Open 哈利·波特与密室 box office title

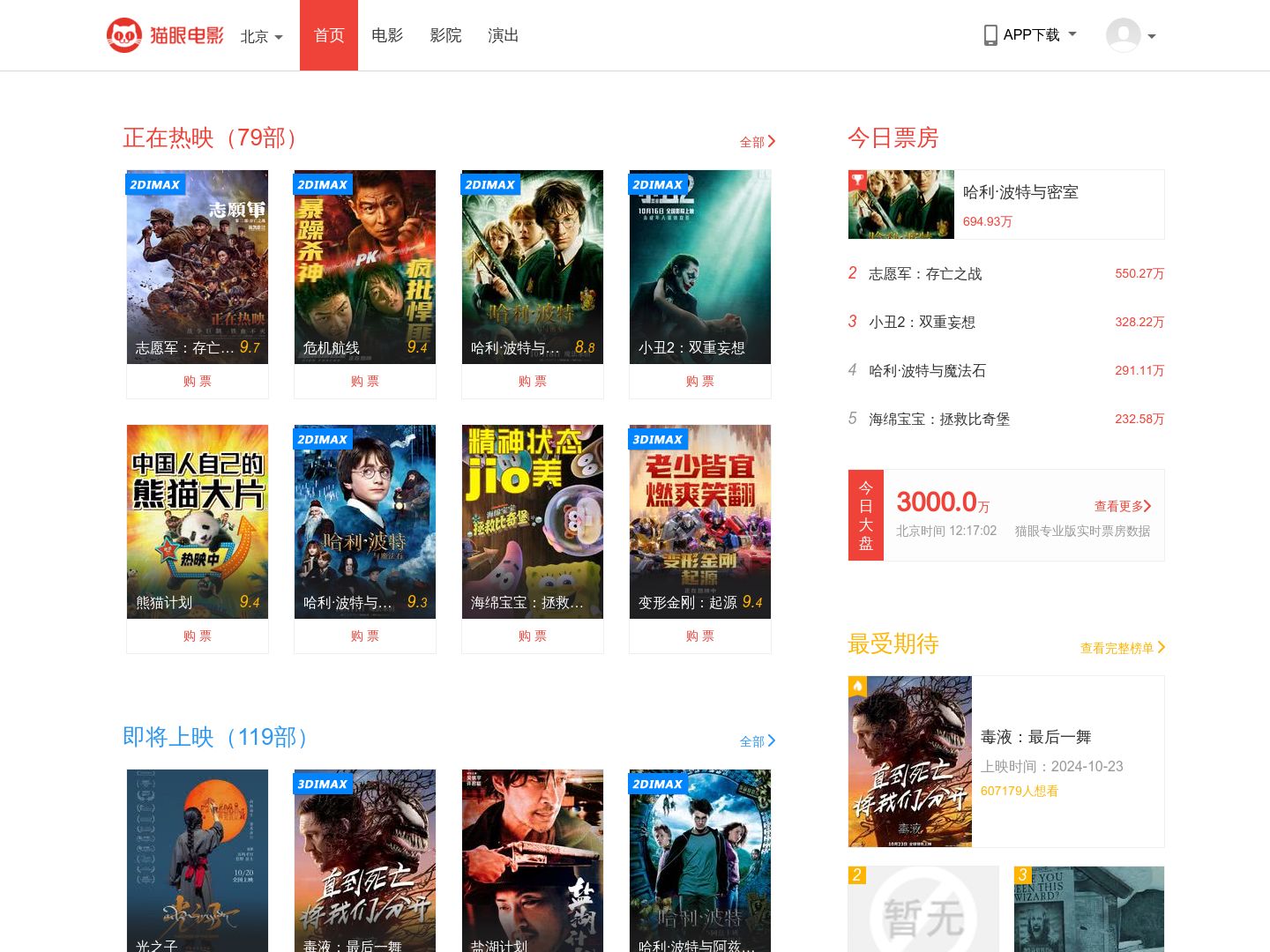[x=1020, y=192]
